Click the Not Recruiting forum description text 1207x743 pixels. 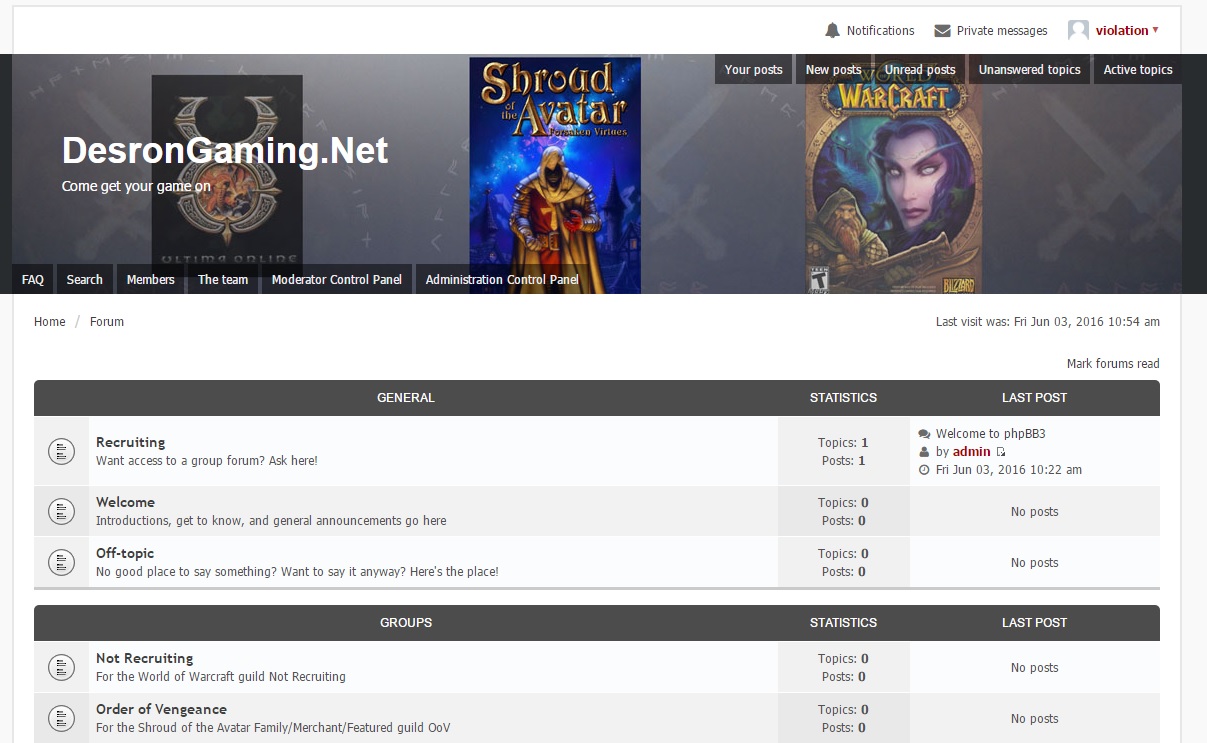click(x=221, y=677)
